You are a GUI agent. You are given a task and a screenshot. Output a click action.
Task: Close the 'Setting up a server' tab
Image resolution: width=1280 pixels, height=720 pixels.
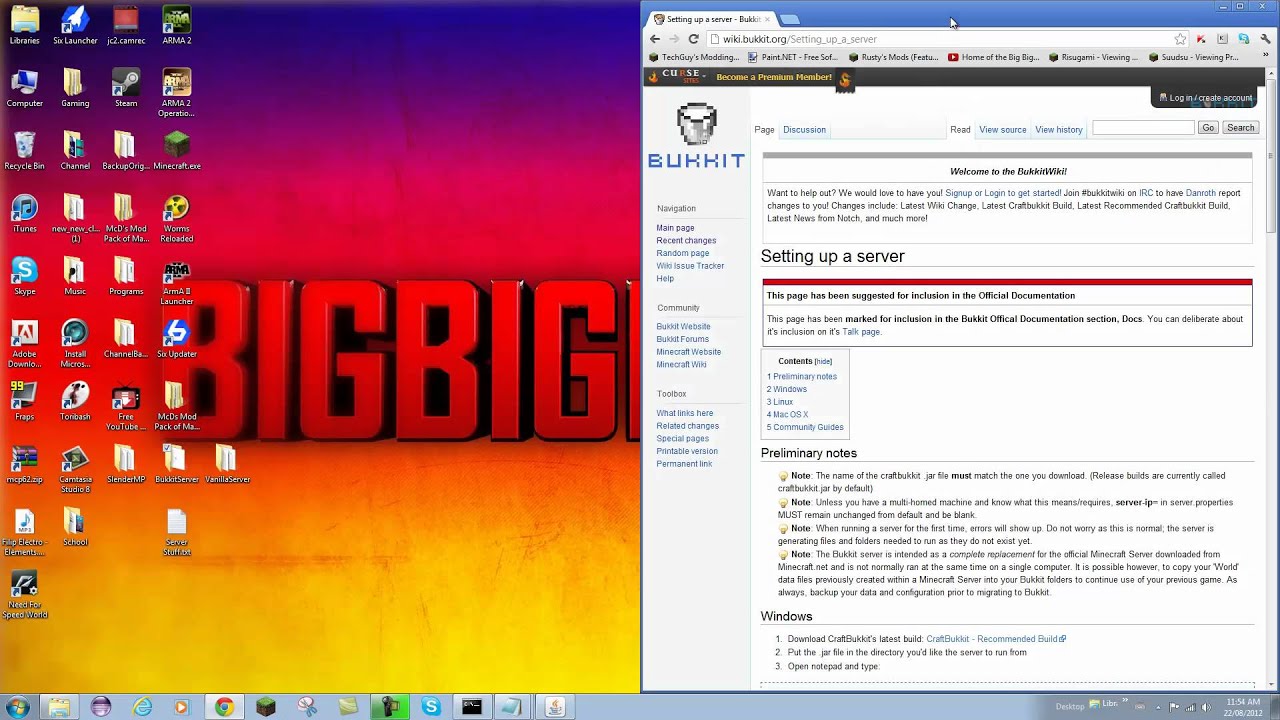768,19
